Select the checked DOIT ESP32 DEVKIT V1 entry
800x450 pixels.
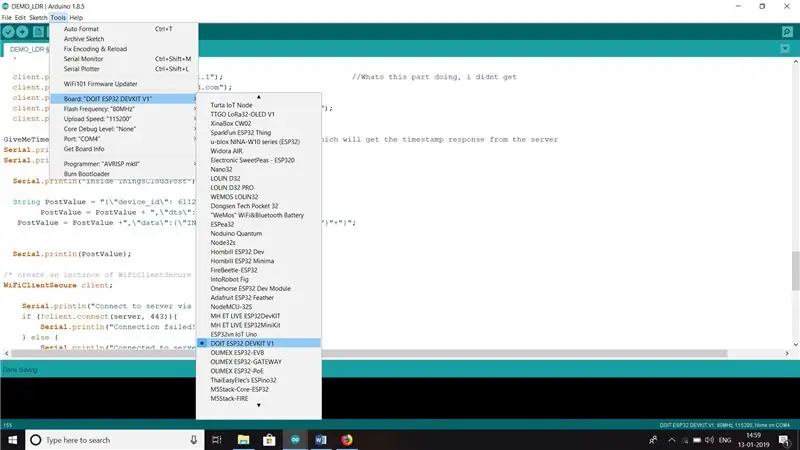259,343
